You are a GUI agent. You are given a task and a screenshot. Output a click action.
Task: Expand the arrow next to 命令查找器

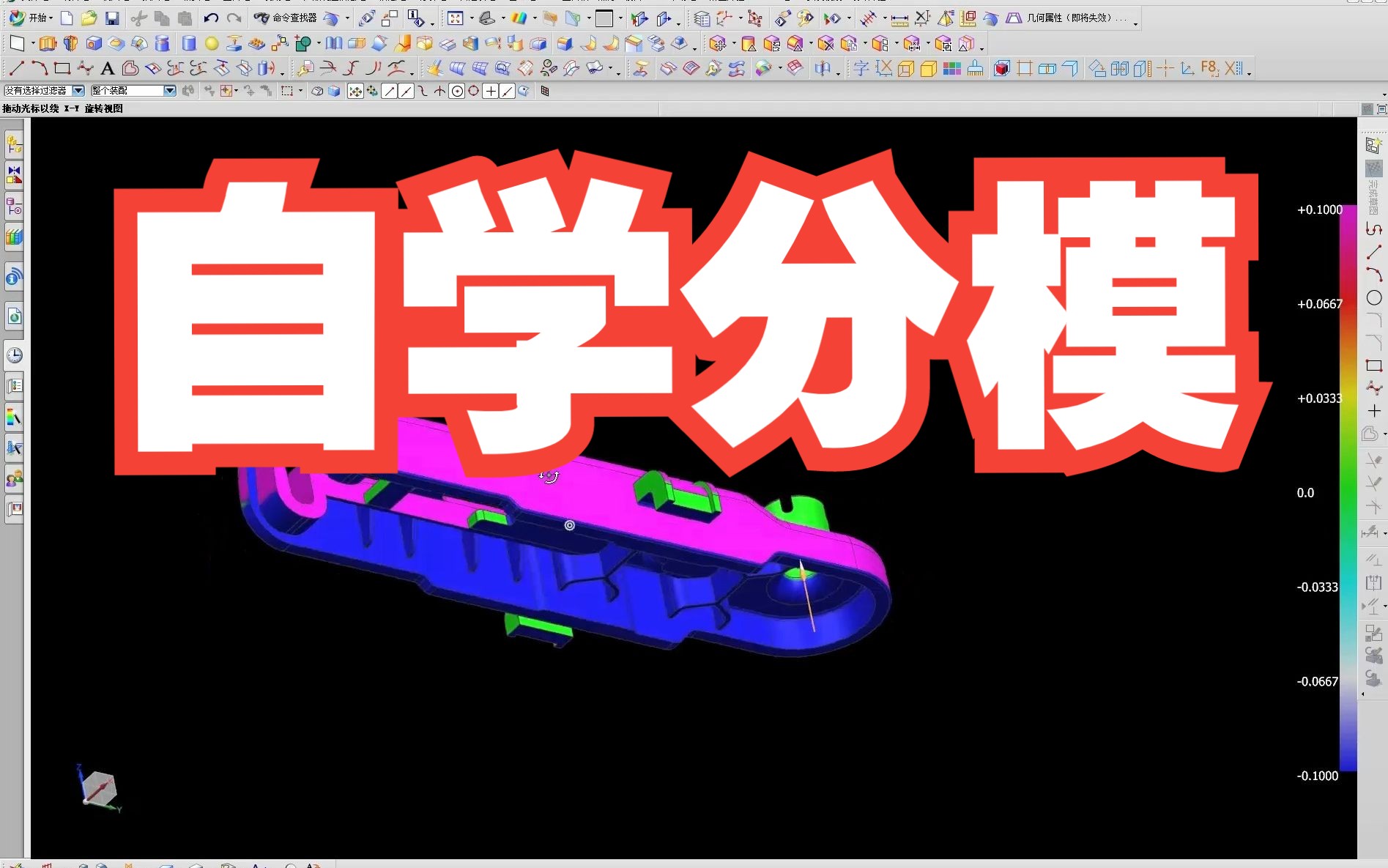coord(348,18)
